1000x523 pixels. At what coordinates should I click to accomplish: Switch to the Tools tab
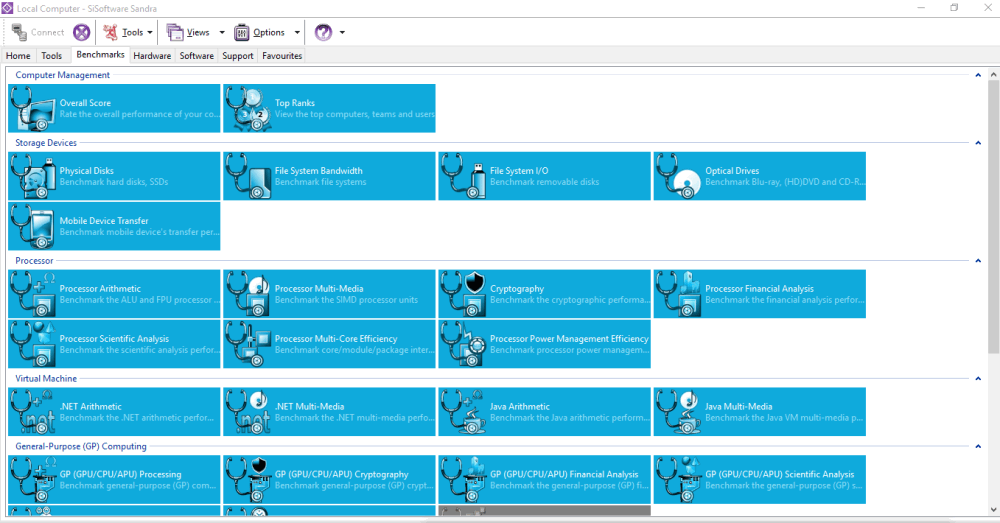pyautogui.click(x=52, y=55)
